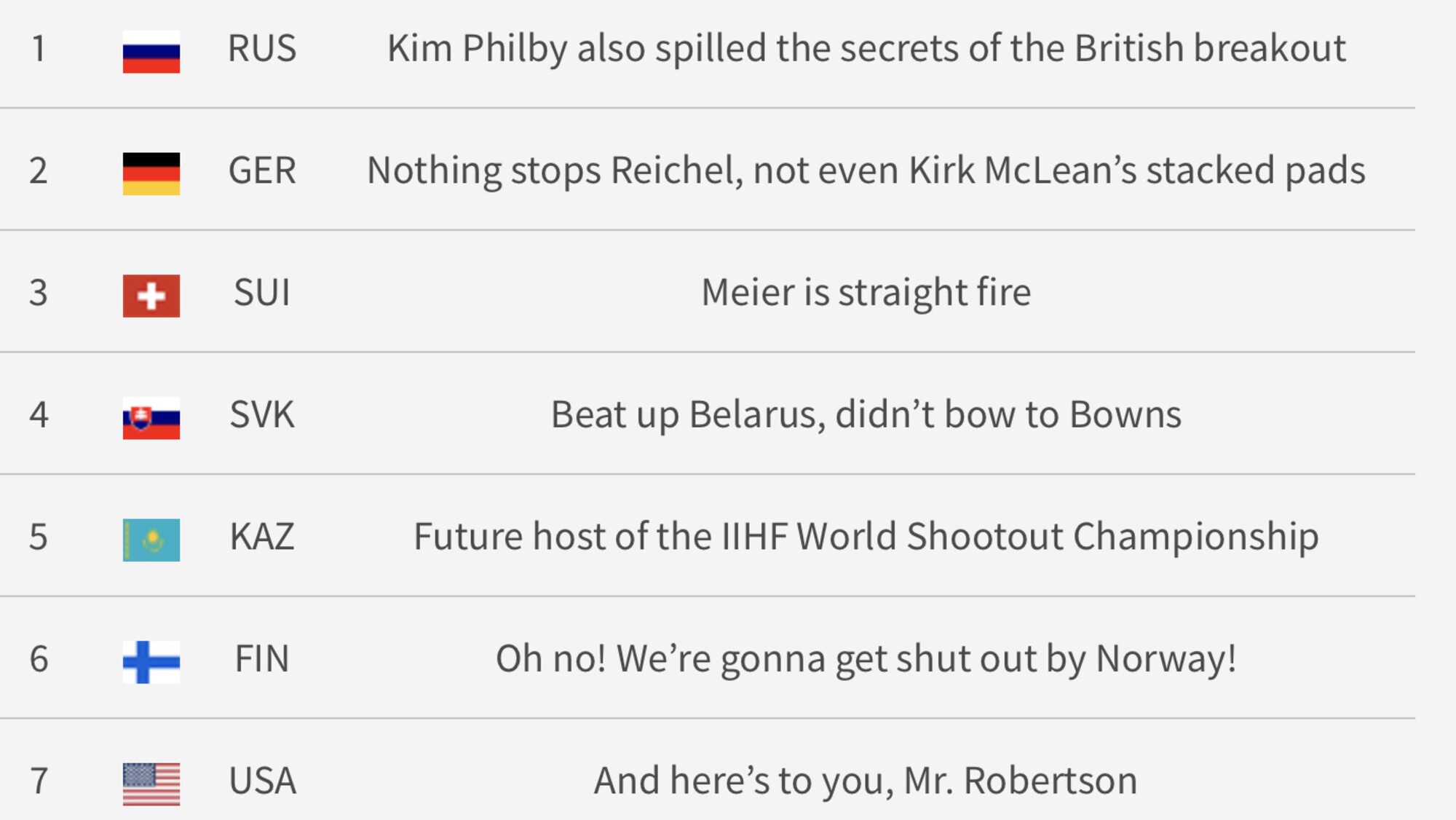Select the KAZ team code
Screen dimensions: 1456x820
(262, 537)
